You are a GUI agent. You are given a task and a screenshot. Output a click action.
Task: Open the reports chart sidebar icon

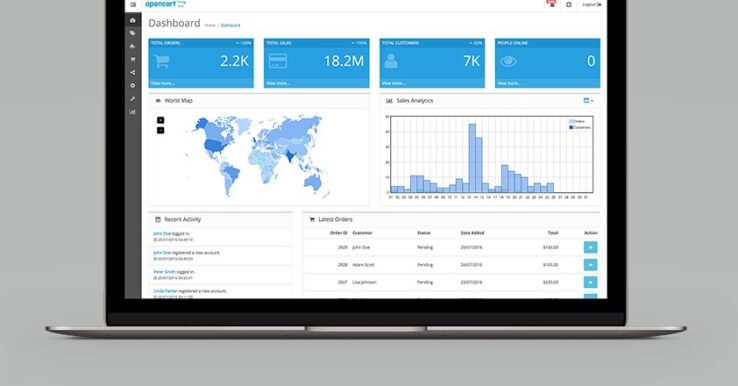click(133, 112)
